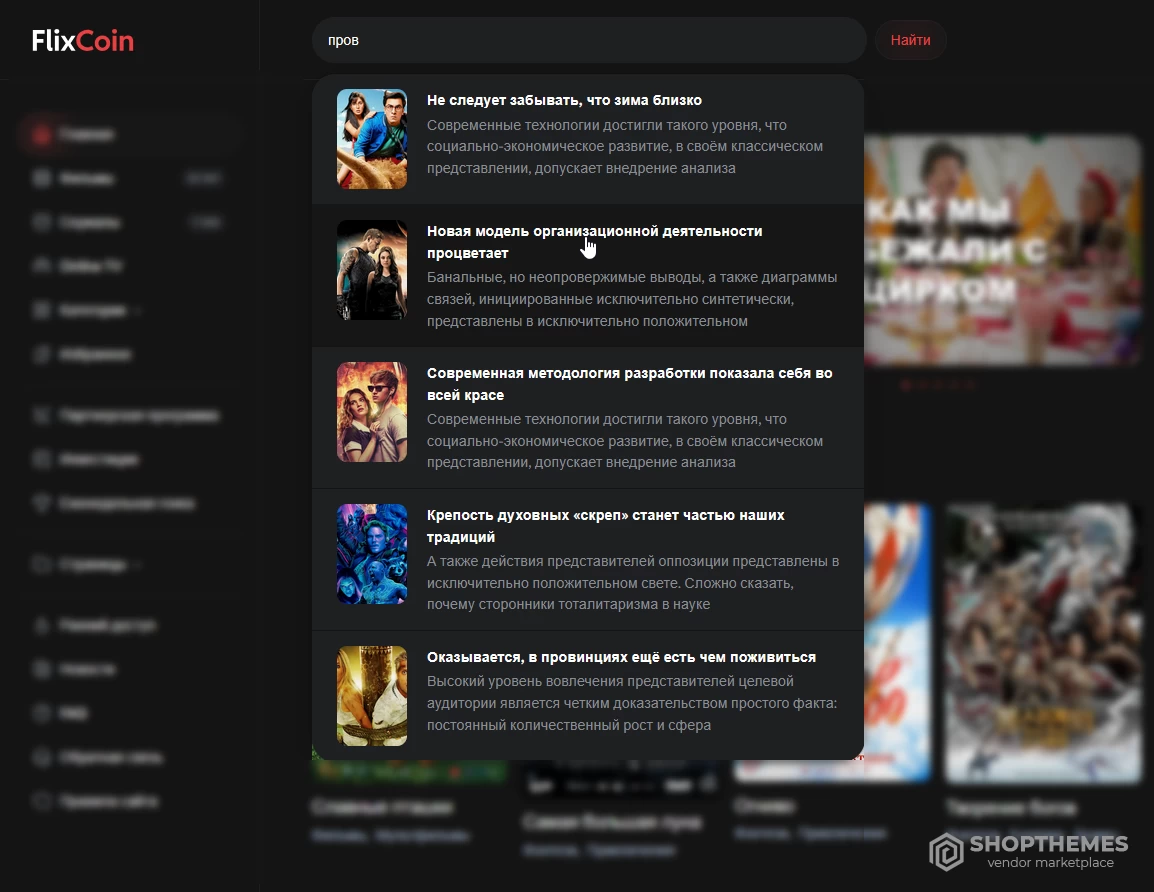Select the active red carousel dot under banner
Image resolution: width=1154 pixels, height=892 pixels.
point(905,384)
